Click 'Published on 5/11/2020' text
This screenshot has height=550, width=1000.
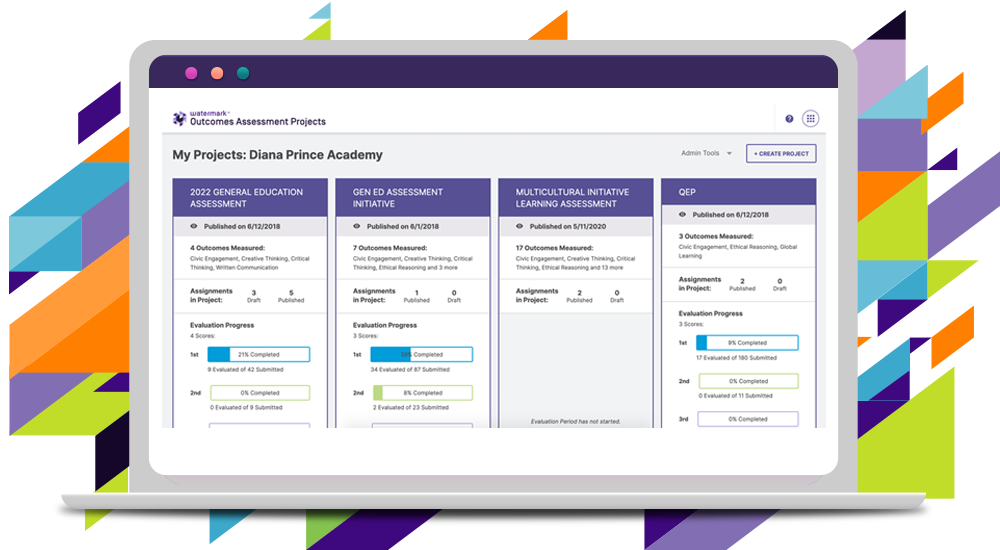pyautogui.click(x=568, y=227)
